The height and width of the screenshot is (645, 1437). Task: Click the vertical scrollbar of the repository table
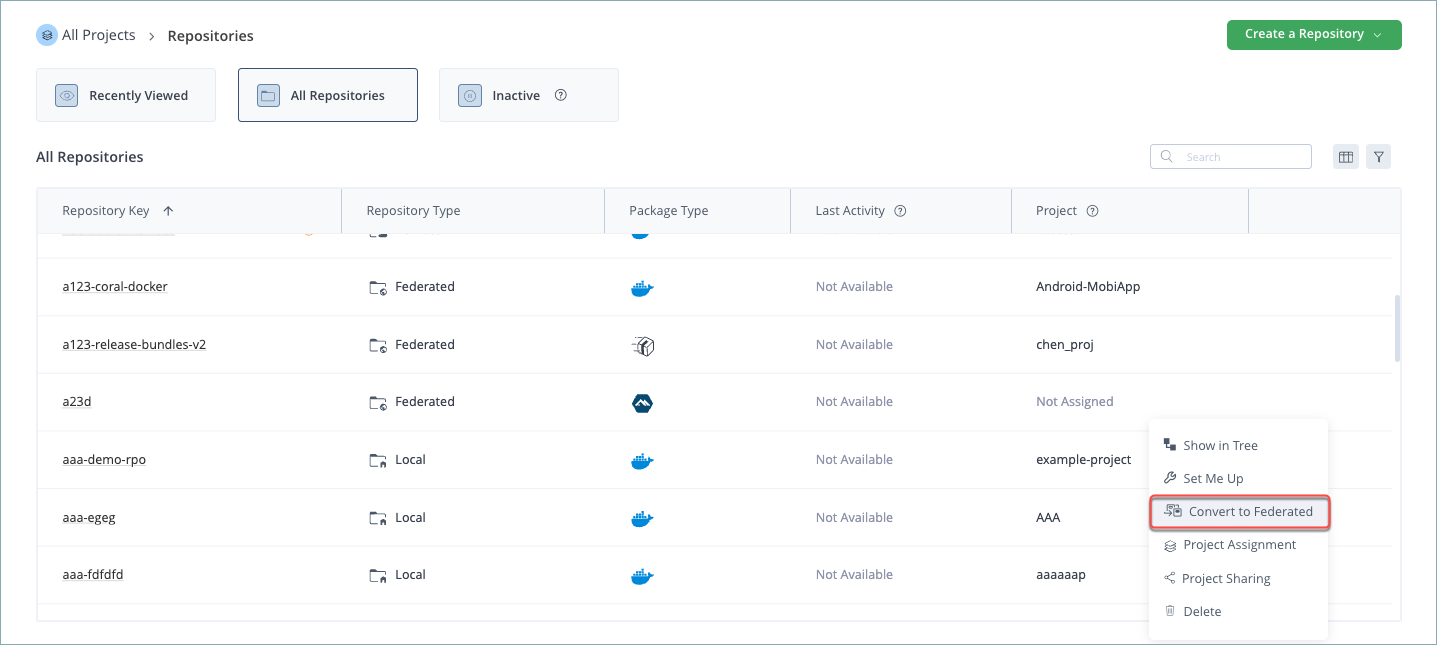[x=1397, y=328]
